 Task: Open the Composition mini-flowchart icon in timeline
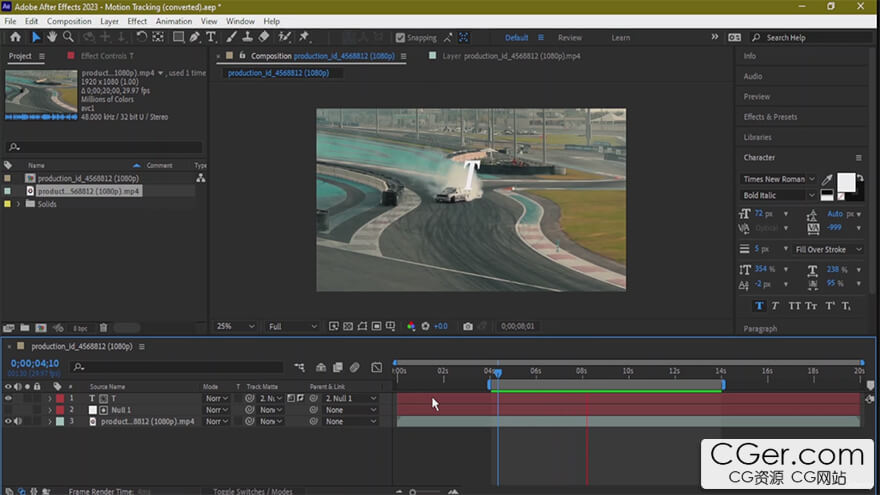(299, 367)
